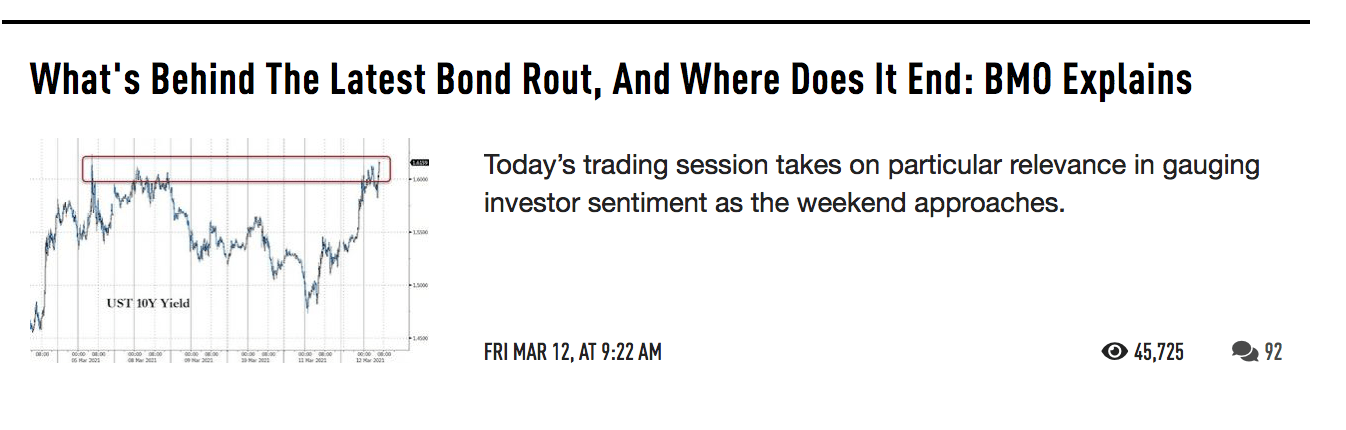This screenshot has width=1346, height=430.
Task: Click the eye views icon
Action: [x=1114, y=351]
